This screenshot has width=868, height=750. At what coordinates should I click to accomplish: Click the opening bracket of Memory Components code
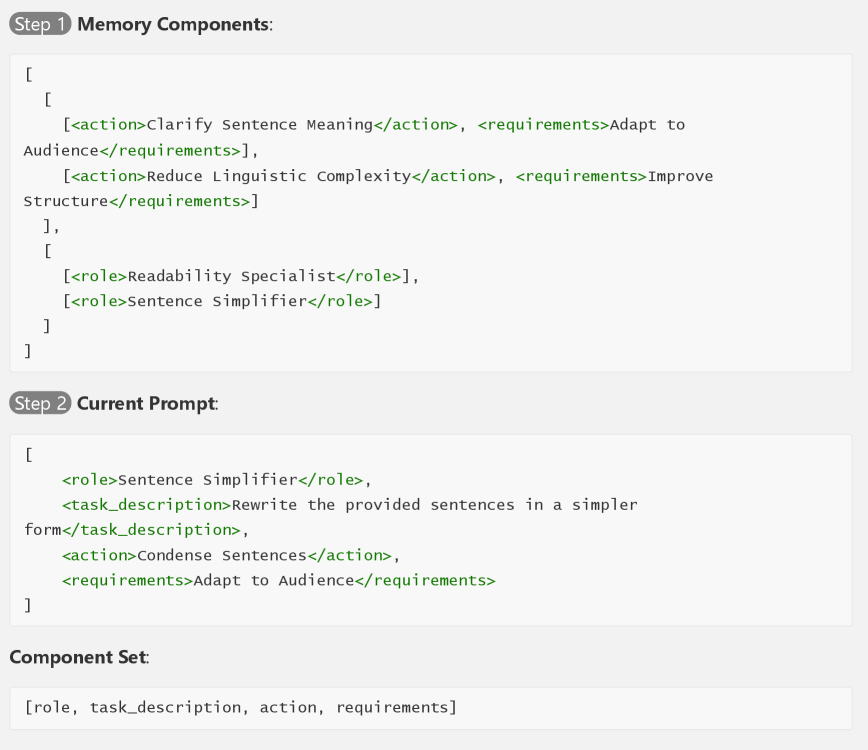click(28, 74)
